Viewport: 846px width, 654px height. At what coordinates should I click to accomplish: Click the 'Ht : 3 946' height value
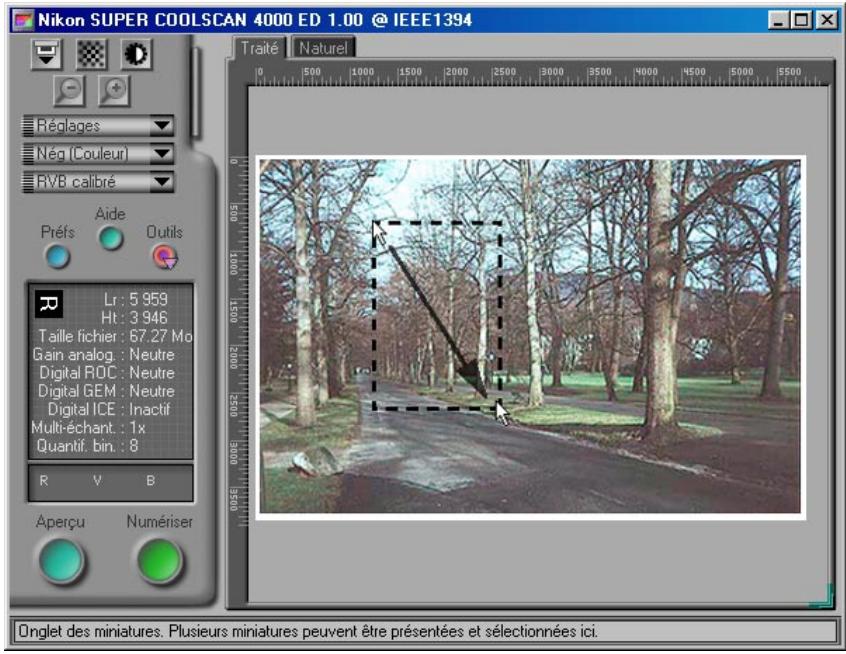coord(134,318)
